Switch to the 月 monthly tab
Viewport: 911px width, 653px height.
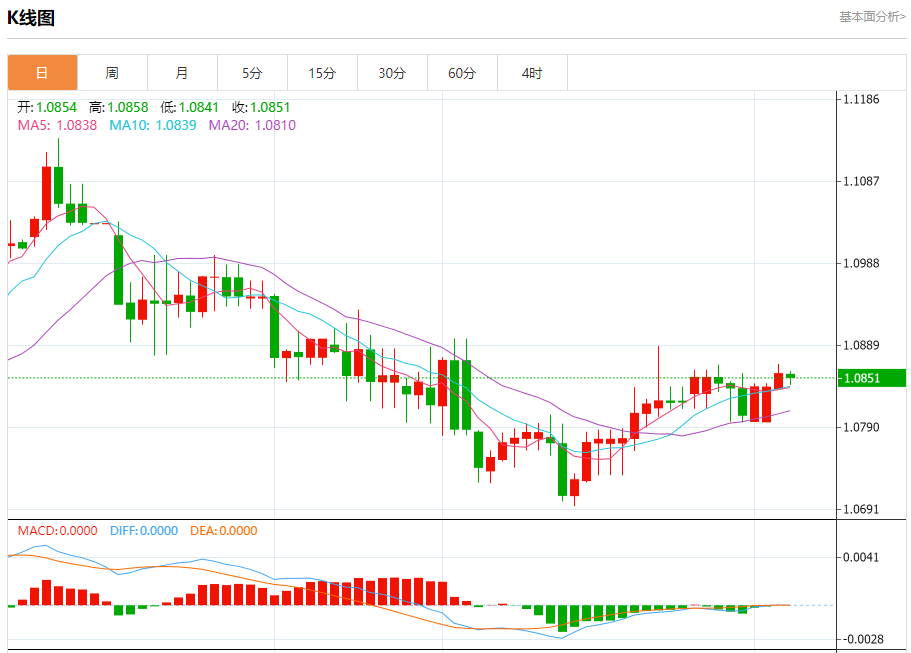point(182,73)
